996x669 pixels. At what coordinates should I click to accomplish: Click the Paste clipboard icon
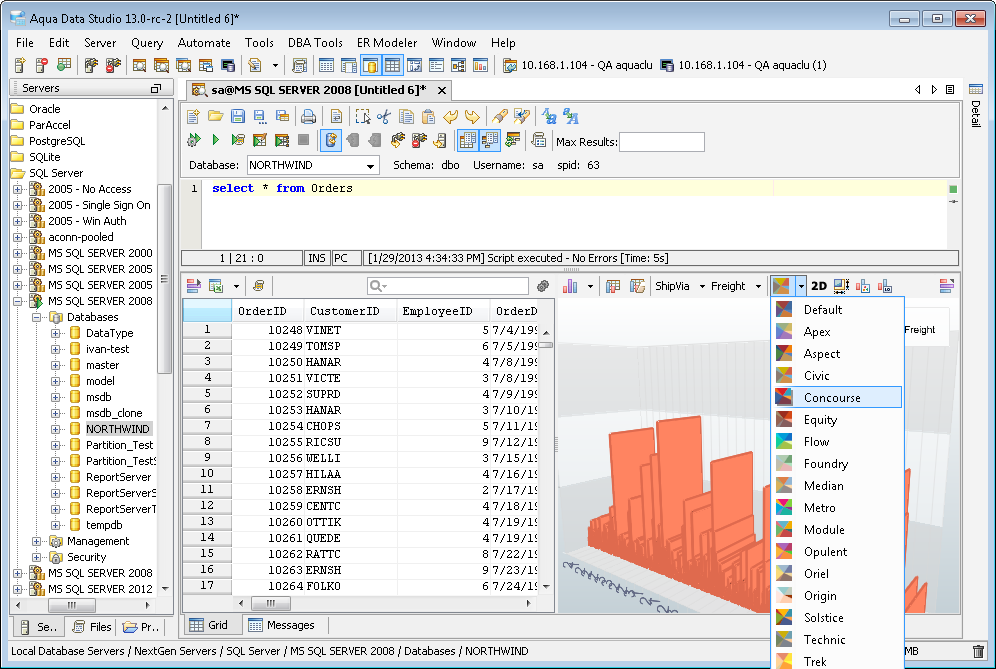click(429, 116)
